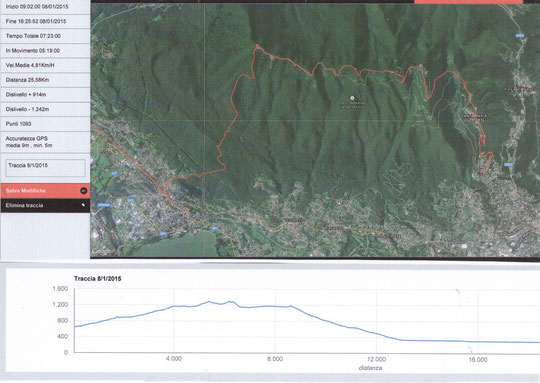Open the highlighted orange tab above map
This screenshot has height=383, width=540.
pyautogui.click(x=468, y=2)
